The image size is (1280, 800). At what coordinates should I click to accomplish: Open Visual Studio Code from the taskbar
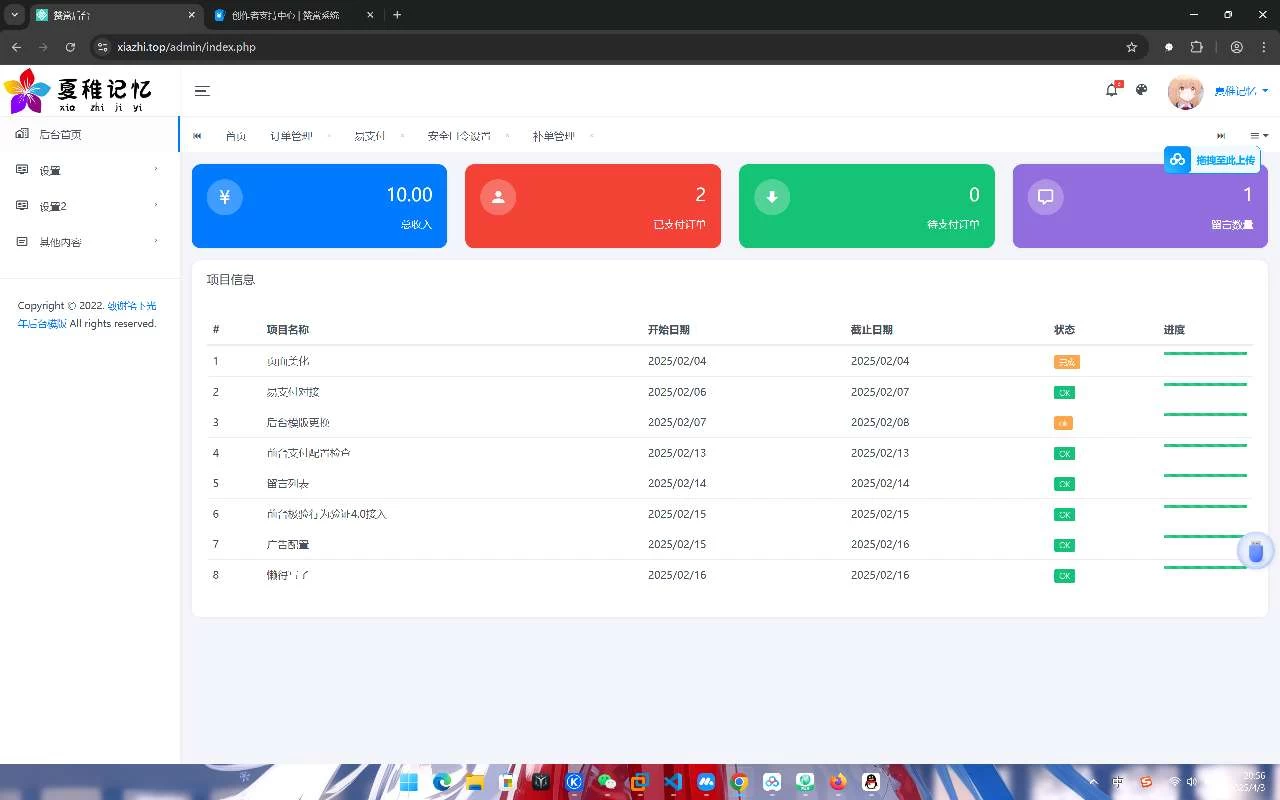672,782
